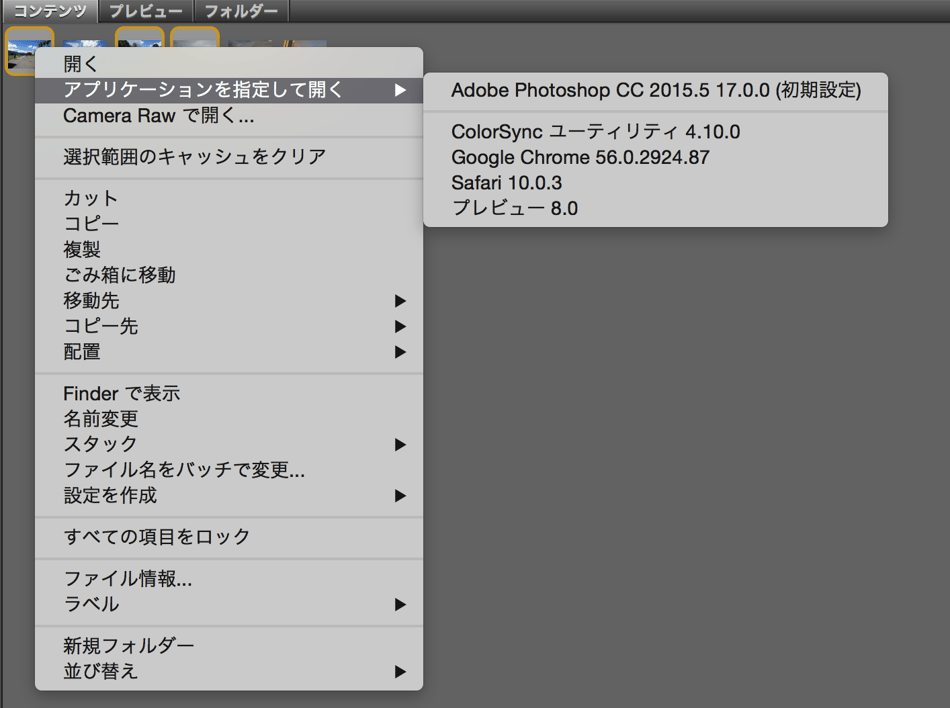Viewport: 950px width, 708px height.
Task: Select すべての項目をロック
Action: (229, 537)
